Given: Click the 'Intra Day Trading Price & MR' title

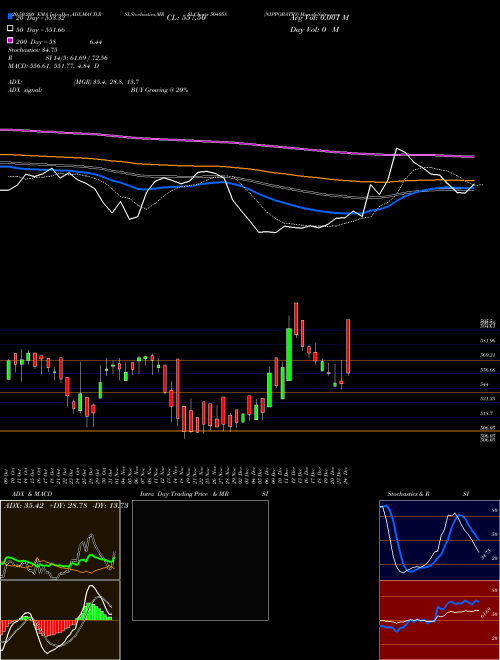Looking at the screenshot, I should (x=184, y=494).
